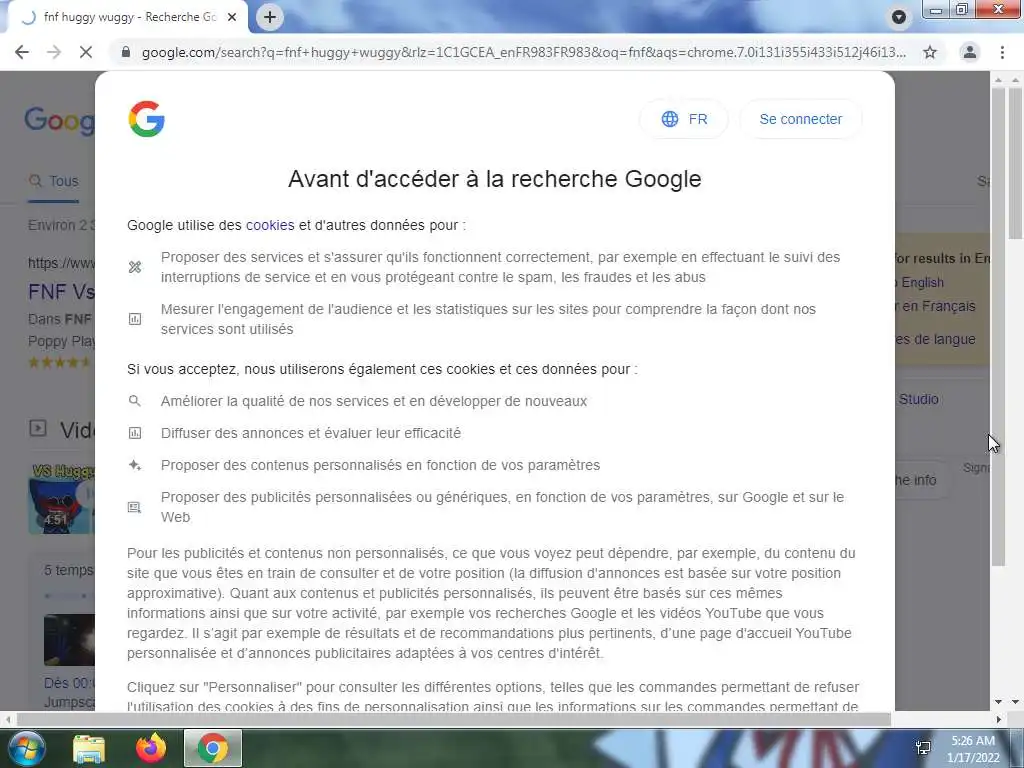
Task: Click the Studio link on background page
Action: pyautogui.click(x=918, y=399)
